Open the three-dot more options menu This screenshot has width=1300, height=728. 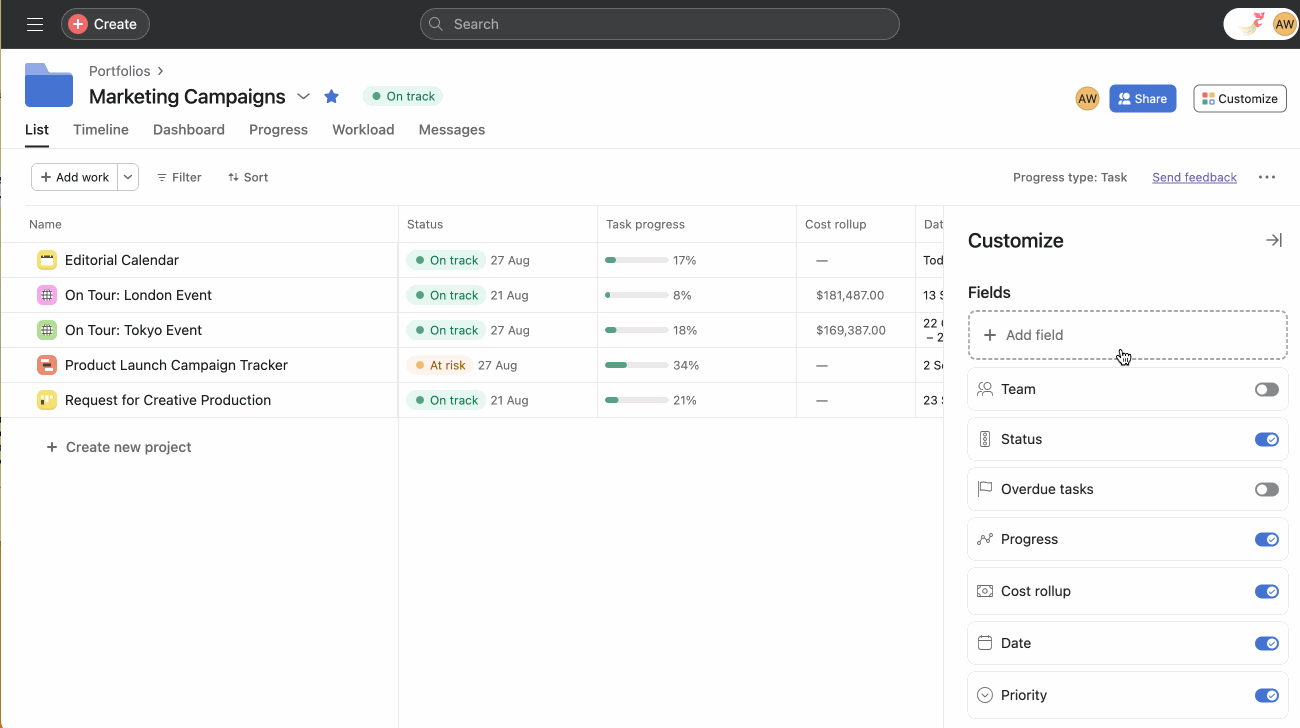point(1266,177)
